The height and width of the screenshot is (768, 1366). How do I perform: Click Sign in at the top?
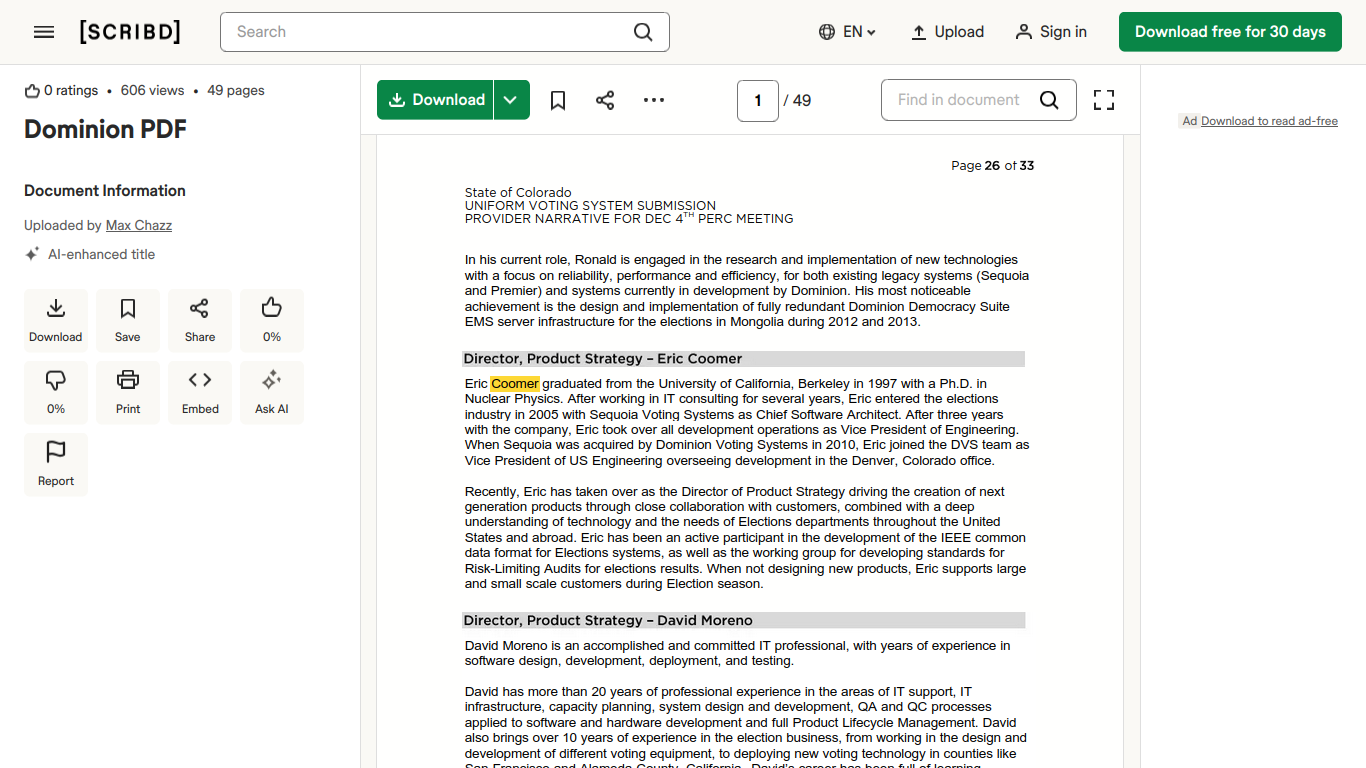point(1051,32)
